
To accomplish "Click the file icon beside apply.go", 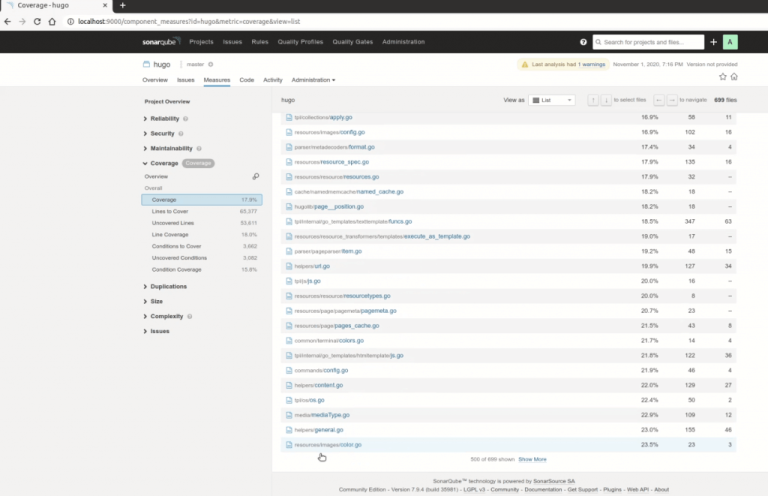I will [x=289, y=117].
